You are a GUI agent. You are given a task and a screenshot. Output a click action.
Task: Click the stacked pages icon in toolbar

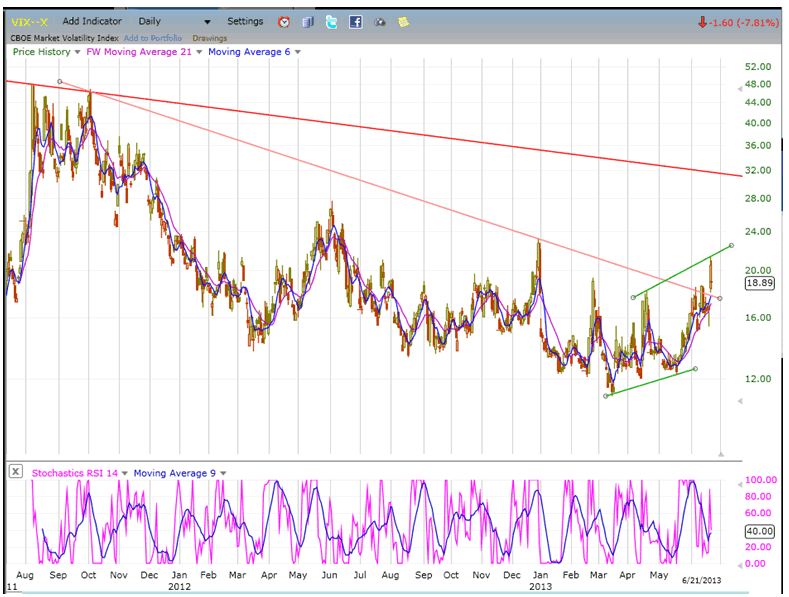[x=307, y=21]
